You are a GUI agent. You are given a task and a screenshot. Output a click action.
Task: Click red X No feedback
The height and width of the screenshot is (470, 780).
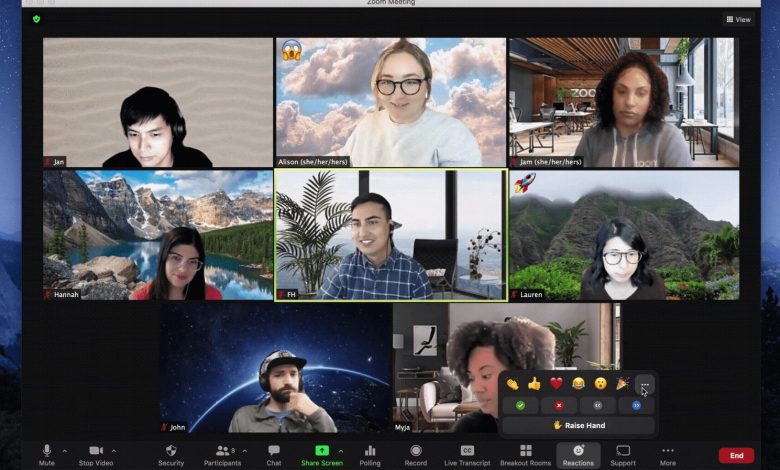pyautogui.click(x=559, y=405)
